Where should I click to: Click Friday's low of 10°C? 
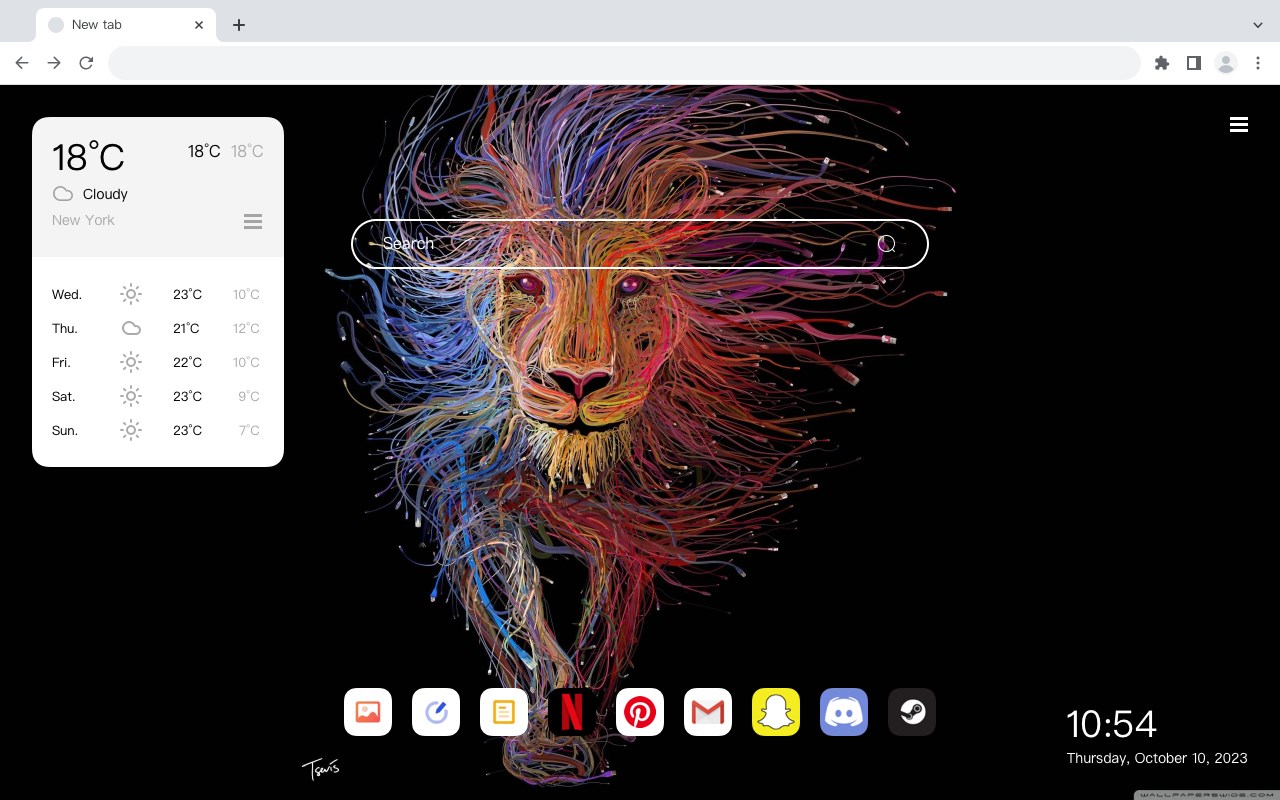pyautogui.click(x=246, y=362)
